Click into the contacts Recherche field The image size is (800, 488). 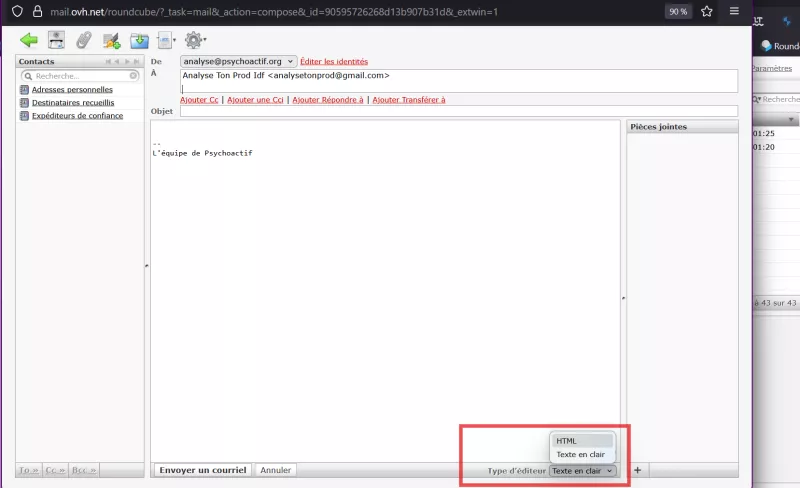81,76
